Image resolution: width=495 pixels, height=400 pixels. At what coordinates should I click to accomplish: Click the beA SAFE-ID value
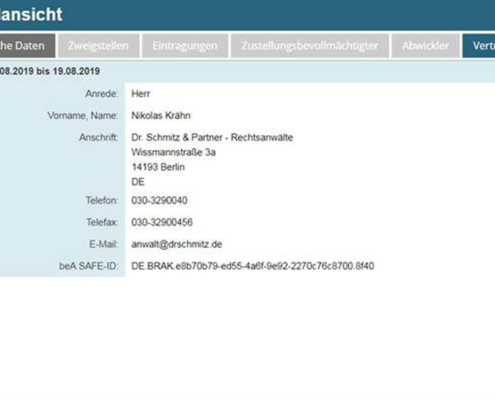pos(253,266)
